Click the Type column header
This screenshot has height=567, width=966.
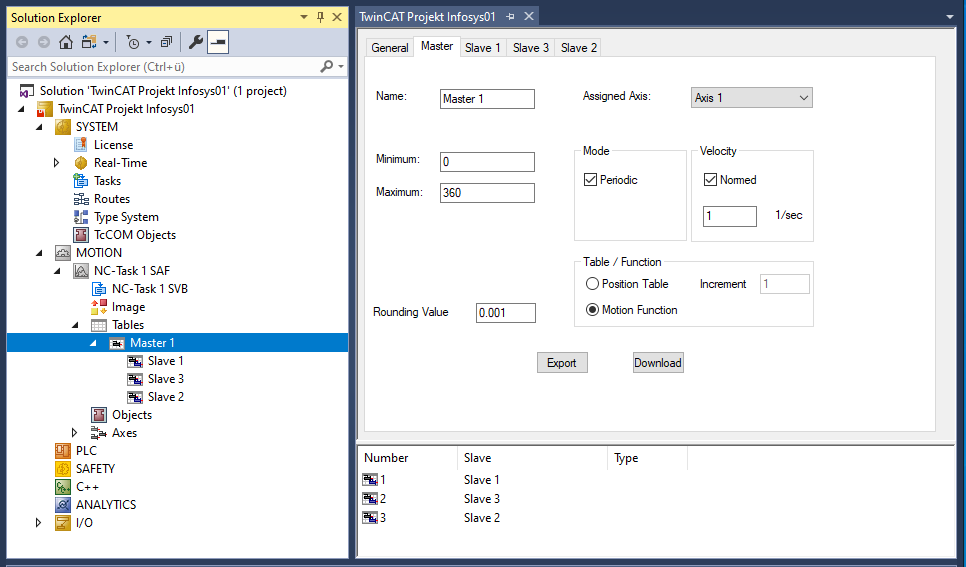[x=647, y=458]
